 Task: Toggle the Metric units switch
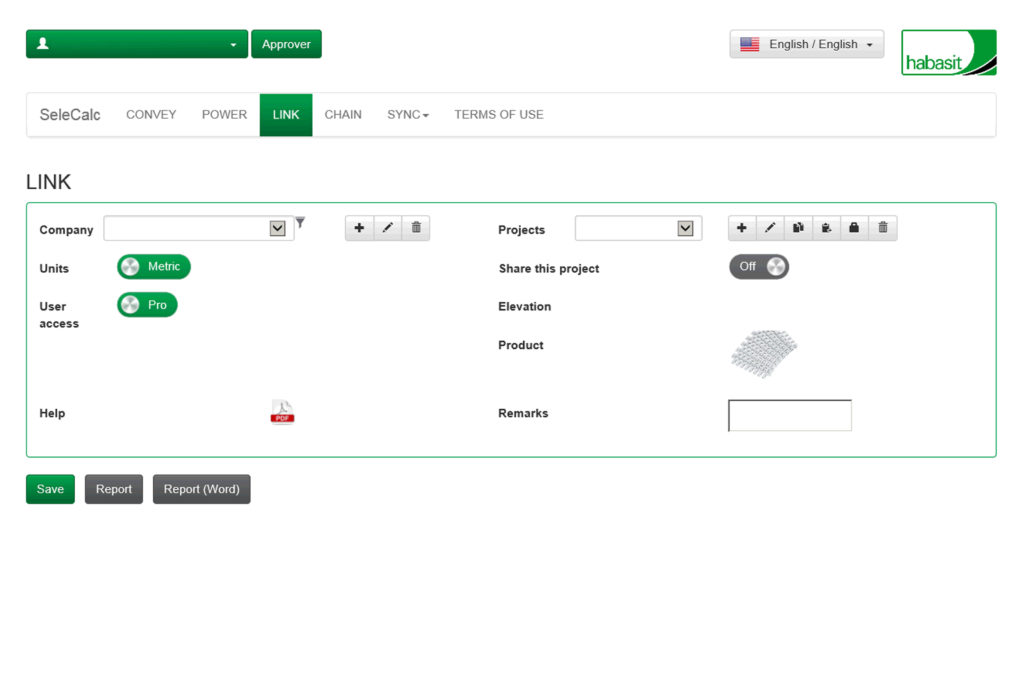tap(154, 267)
